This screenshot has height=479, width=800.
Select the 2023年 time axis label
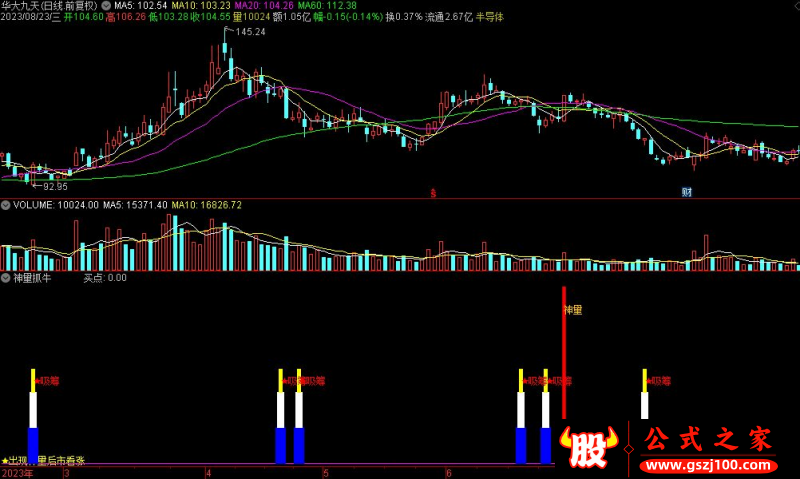tap(17, 473)
